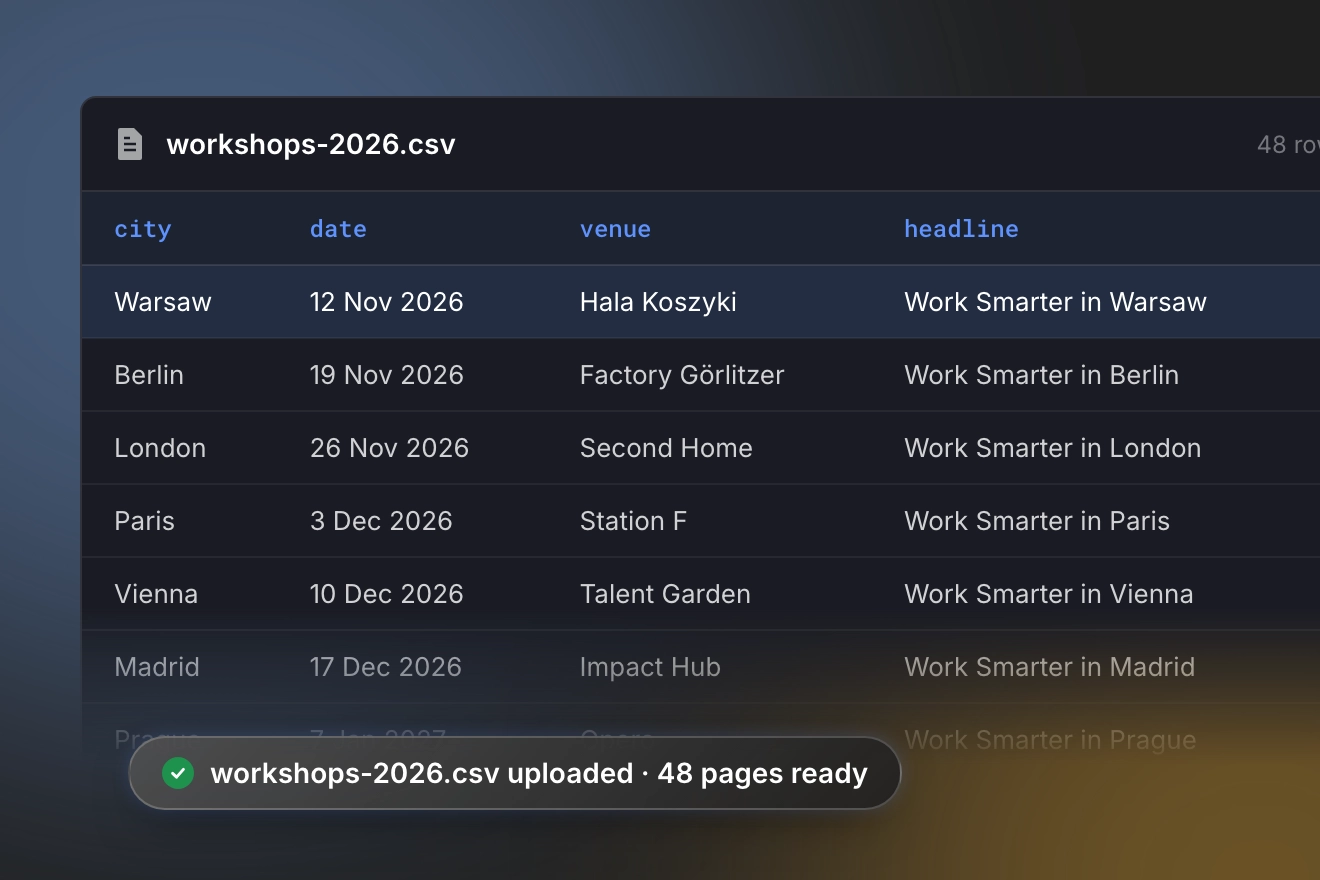Click headline Work Smarter in Prague
Viewport: 1320px width, 880px height.
[1050, 740]
